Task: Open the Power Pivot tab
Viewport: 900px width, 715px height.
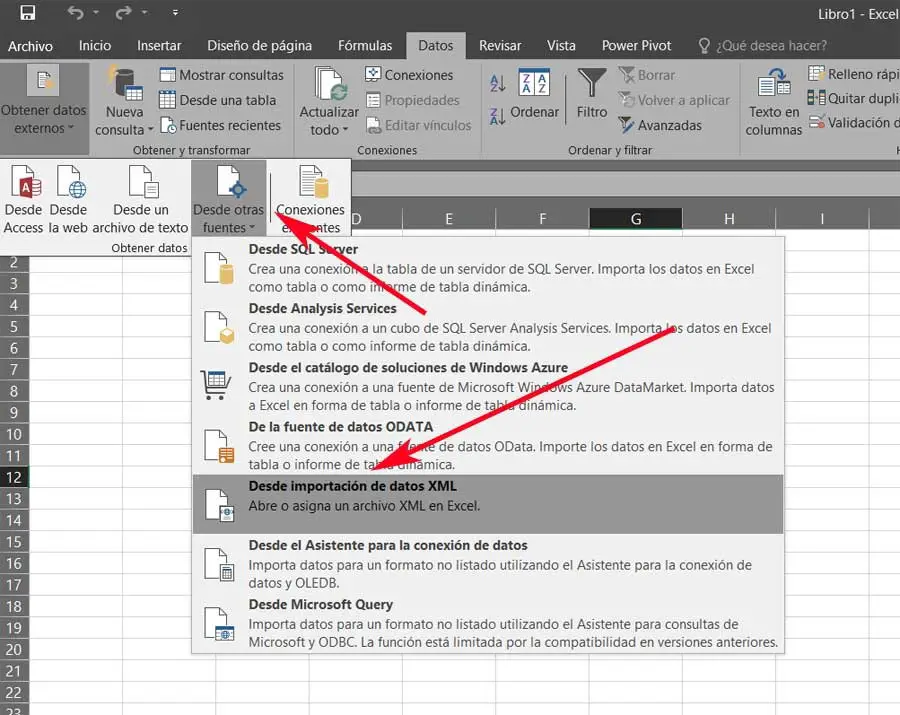Action: pos(636,46)
